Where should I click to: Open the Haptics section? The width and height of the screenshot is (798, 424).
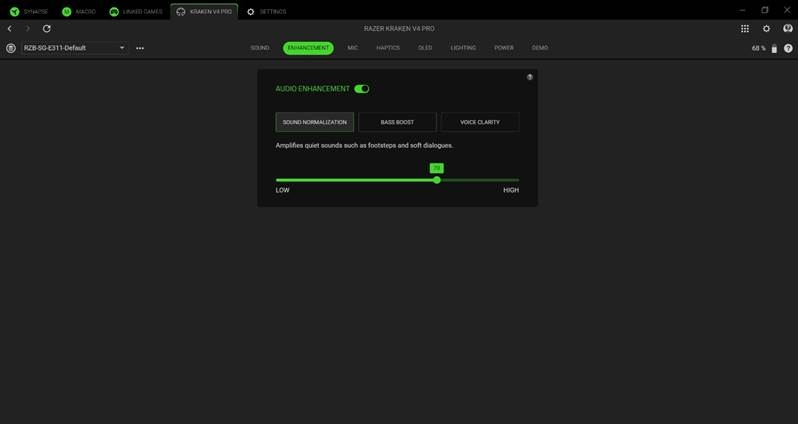tap(388, 48)
